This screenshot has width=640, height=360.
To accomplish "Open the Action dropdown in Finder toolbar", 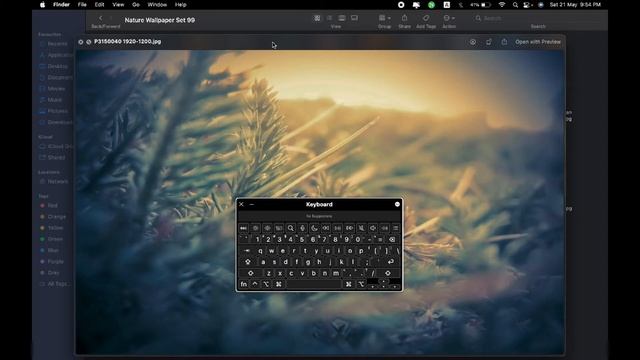I will [449, 18].
